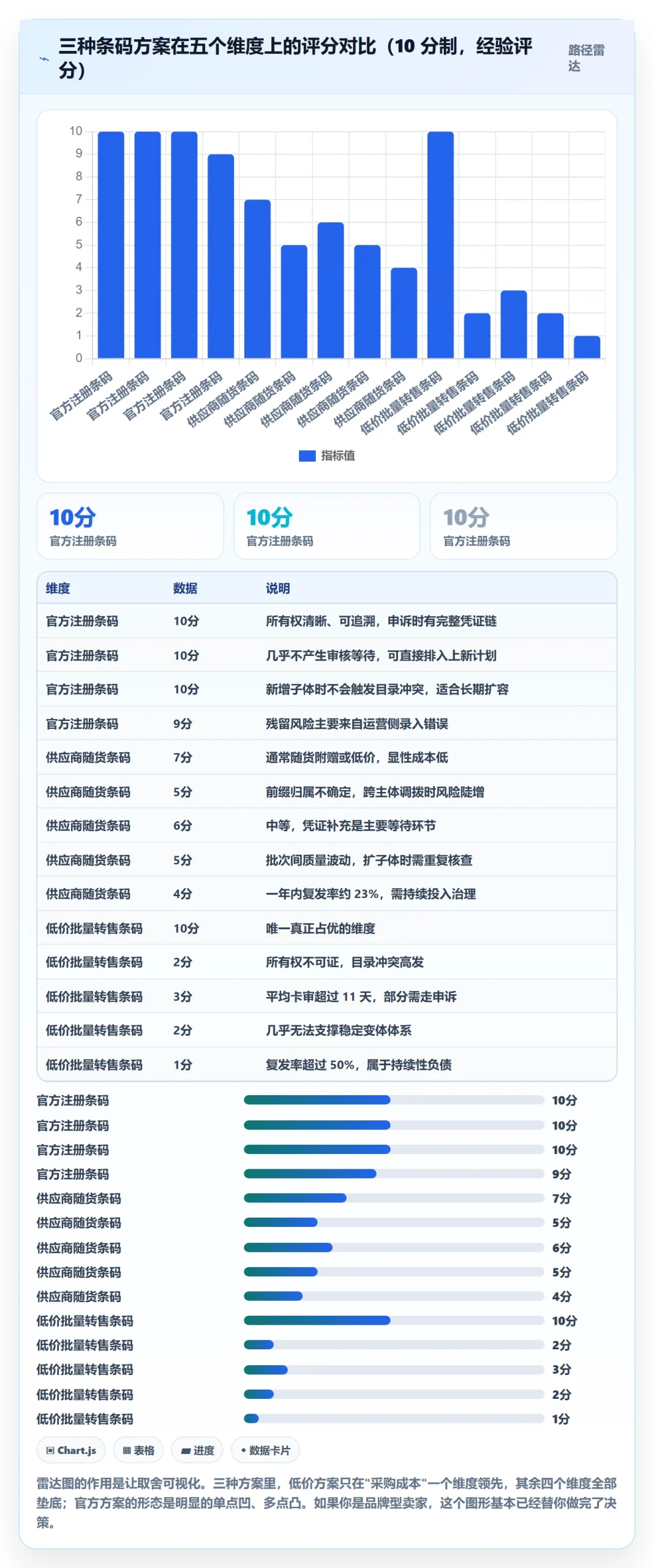Screen dimensions: 654x1568
Task: Click the cell 所有权不可证，目录冲突高发
Action: [344, 962]
